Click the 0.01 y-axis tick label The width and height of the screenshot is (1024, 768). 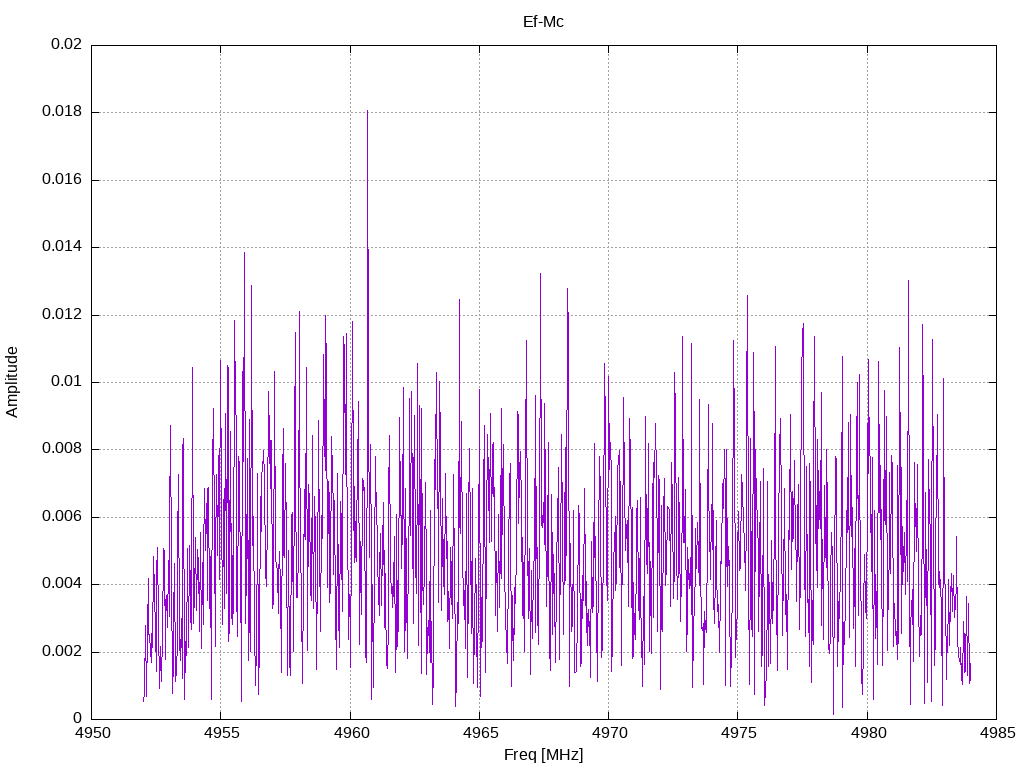coord(66,382)
